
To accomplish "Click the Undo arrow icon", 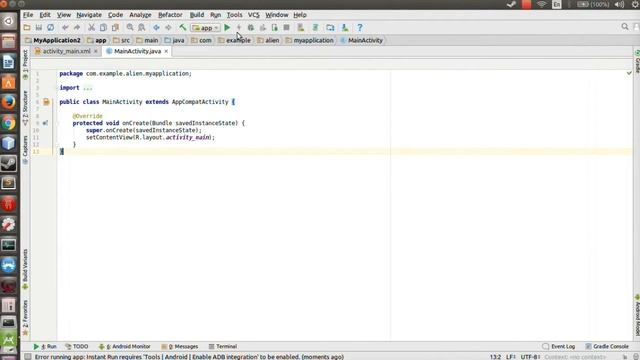I will coord(65,28).
